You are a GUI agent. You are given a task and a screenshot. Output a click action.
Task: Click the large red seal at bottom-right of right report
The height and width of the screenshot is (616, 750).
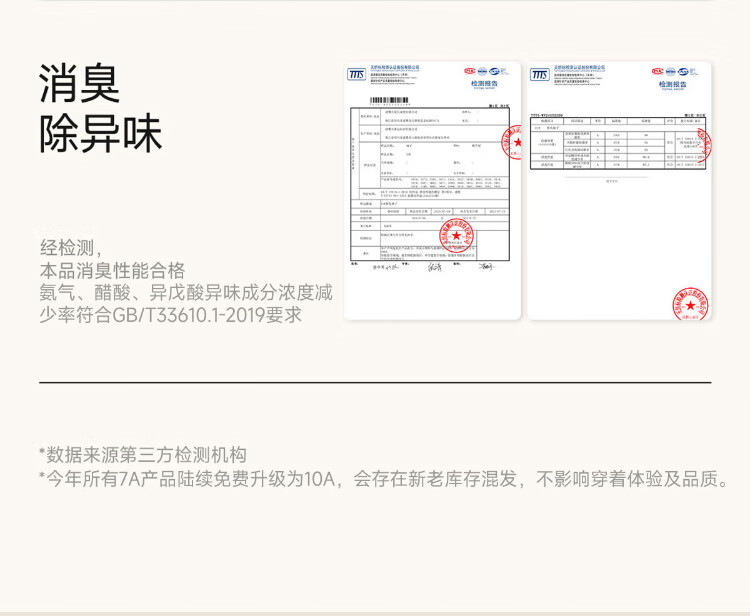(690, 302)
